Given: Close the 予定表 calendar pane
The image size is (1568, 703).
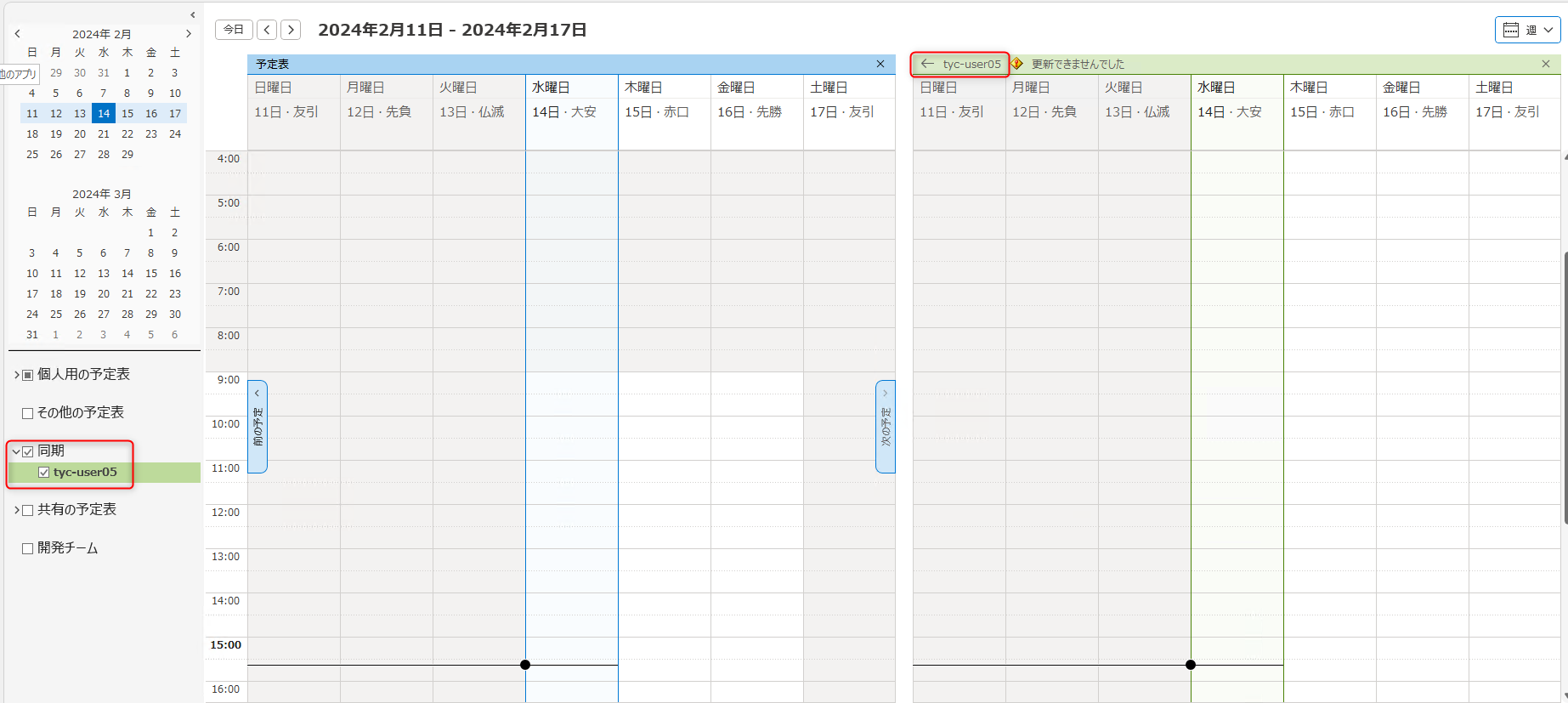Looking at the screenshot, I should (x=880, y=64).
